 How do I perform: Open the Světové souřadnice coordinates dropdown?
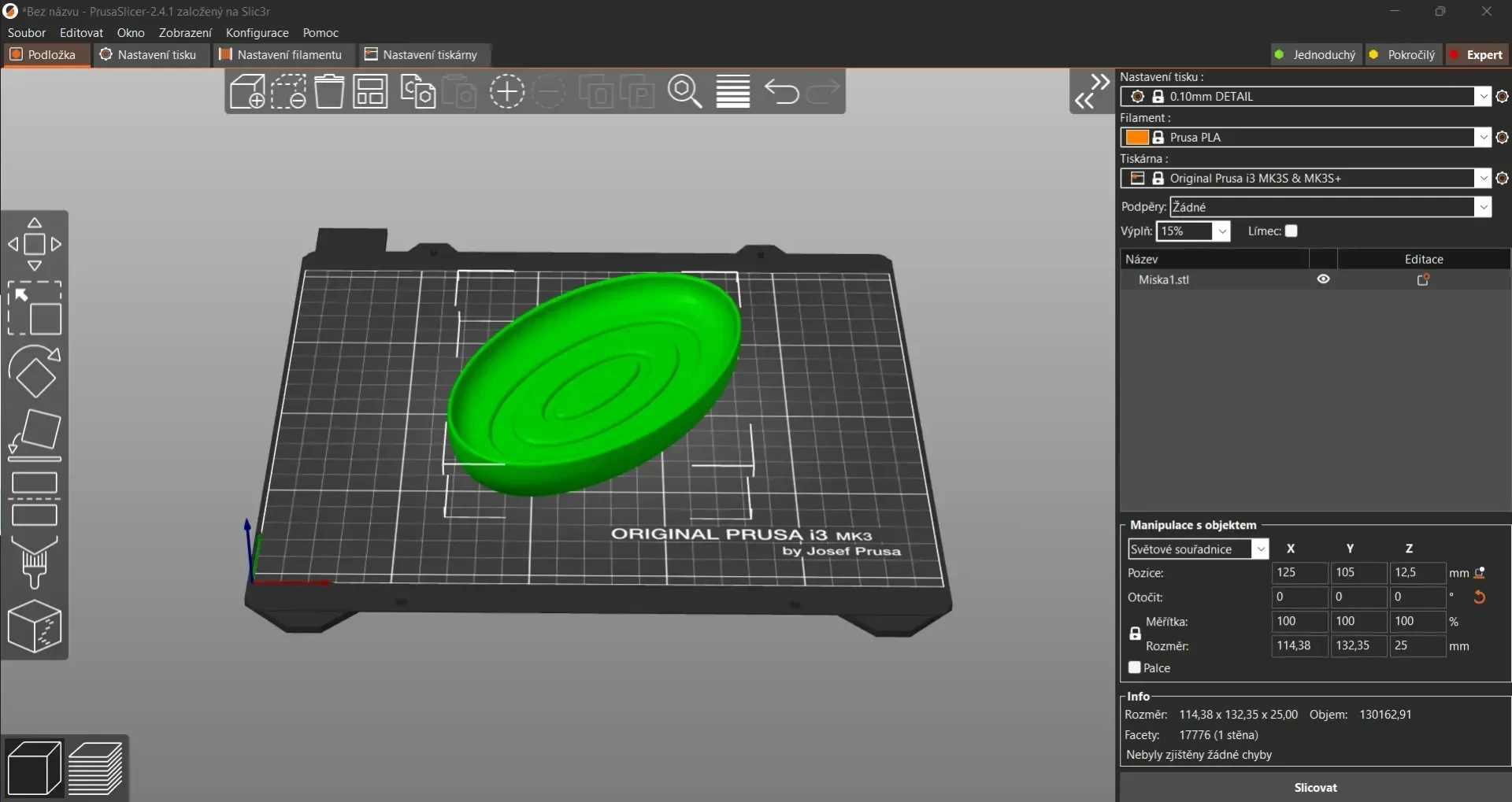tap(1198, 549)
